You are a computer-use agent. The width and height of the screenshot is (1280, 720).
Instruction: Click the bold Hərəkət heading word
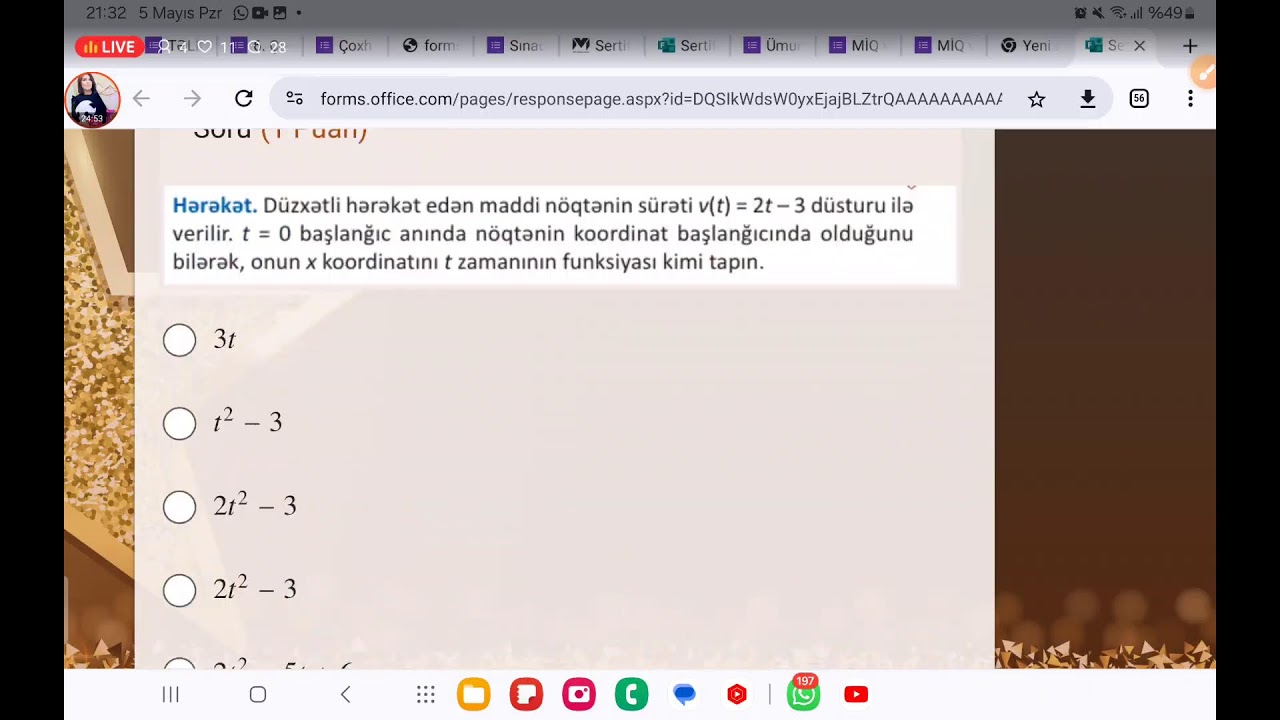215,205
